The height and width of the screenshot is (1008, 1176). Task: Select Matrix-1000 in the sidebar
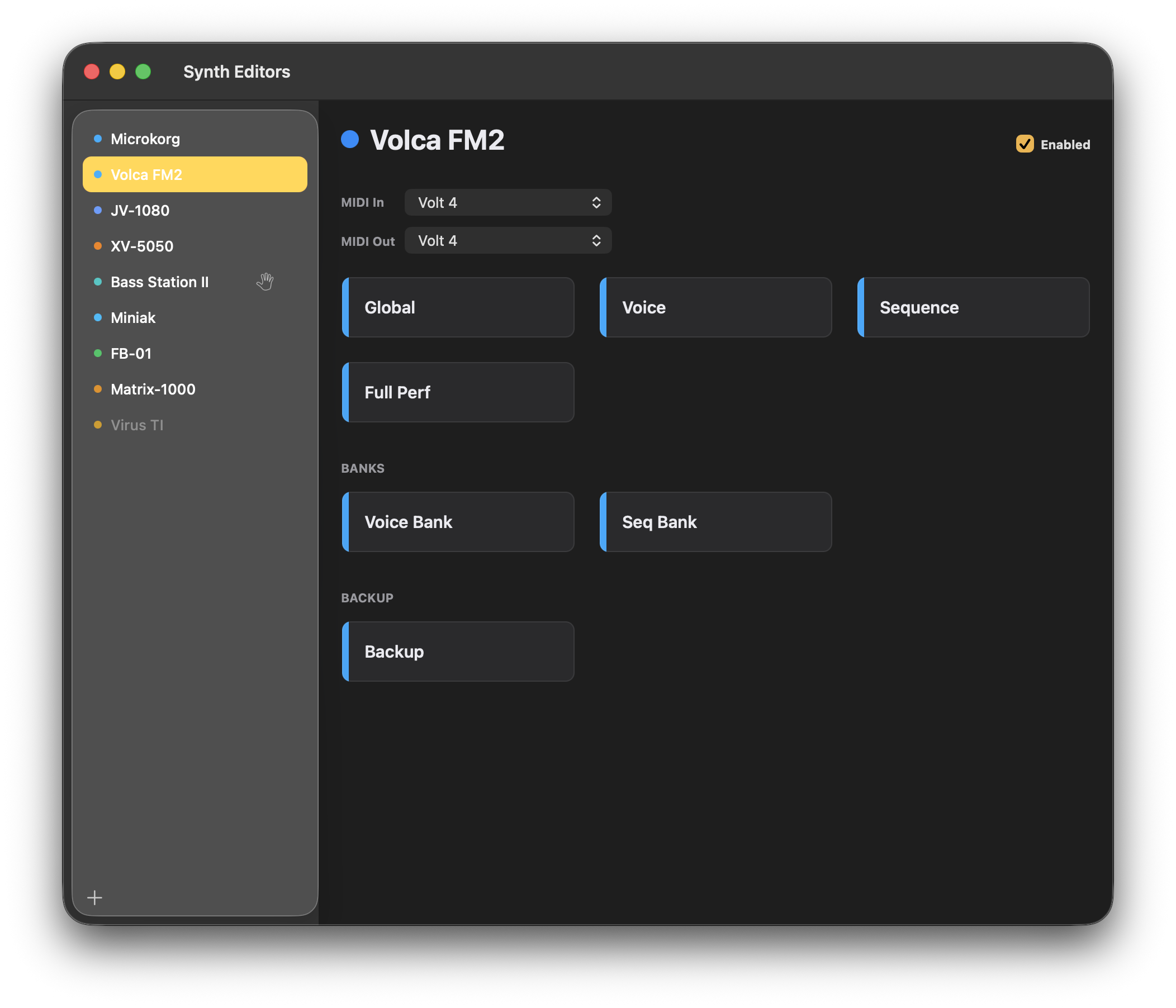195,389
